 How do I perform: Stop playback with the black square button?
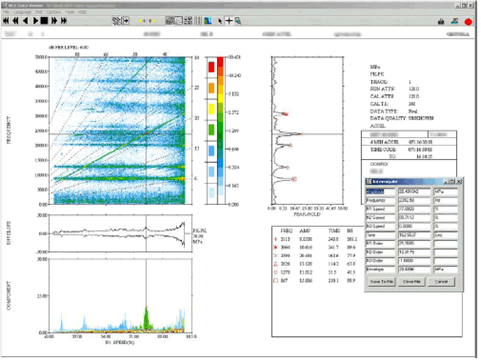point(44,21)
